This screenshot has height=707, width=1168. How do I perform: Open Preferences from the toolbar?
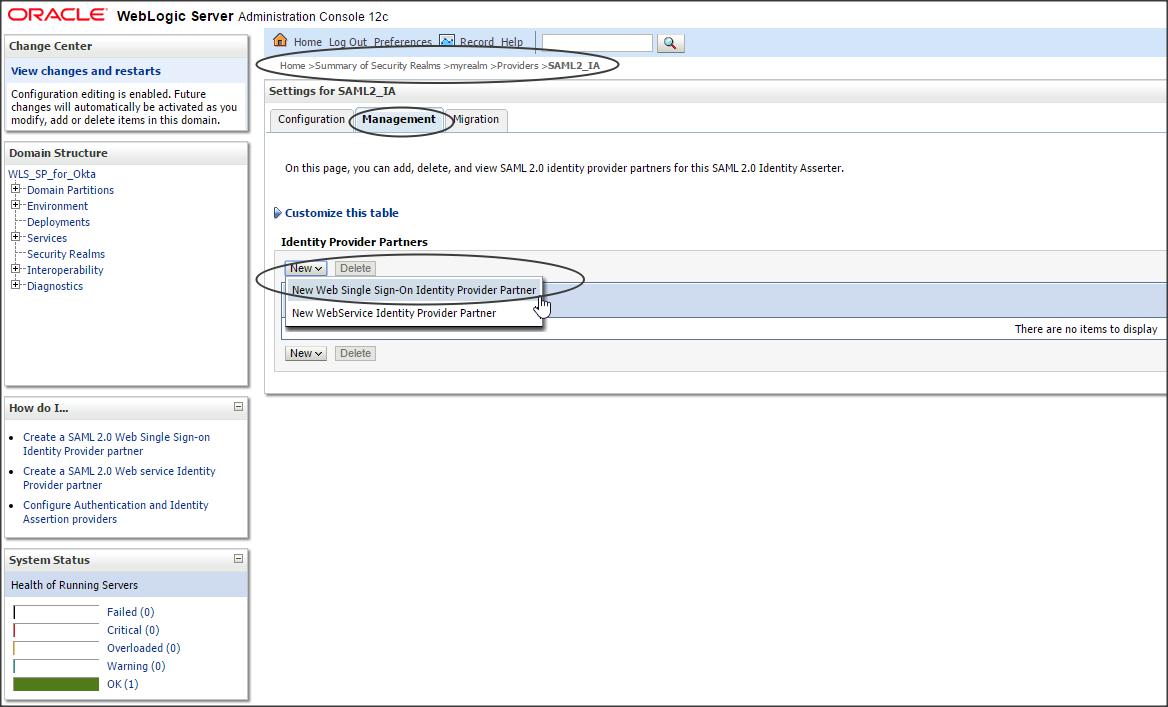(403, 42)
